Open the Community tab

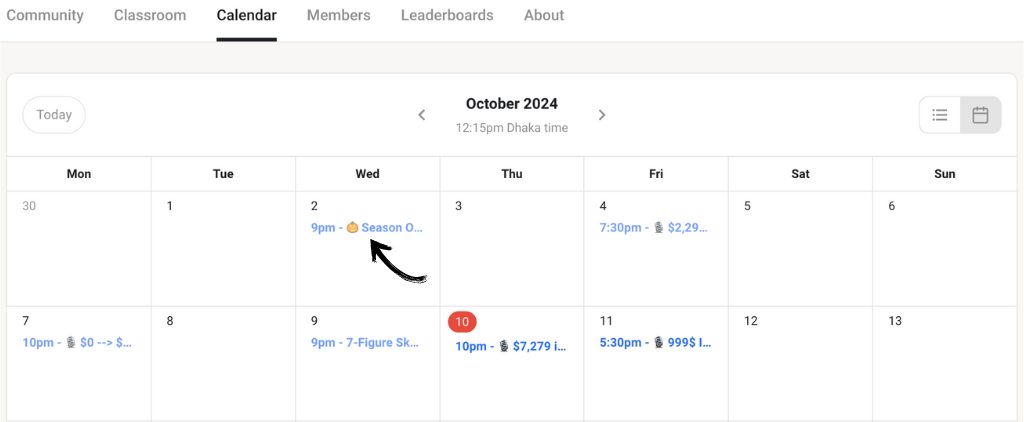[45, 15]
